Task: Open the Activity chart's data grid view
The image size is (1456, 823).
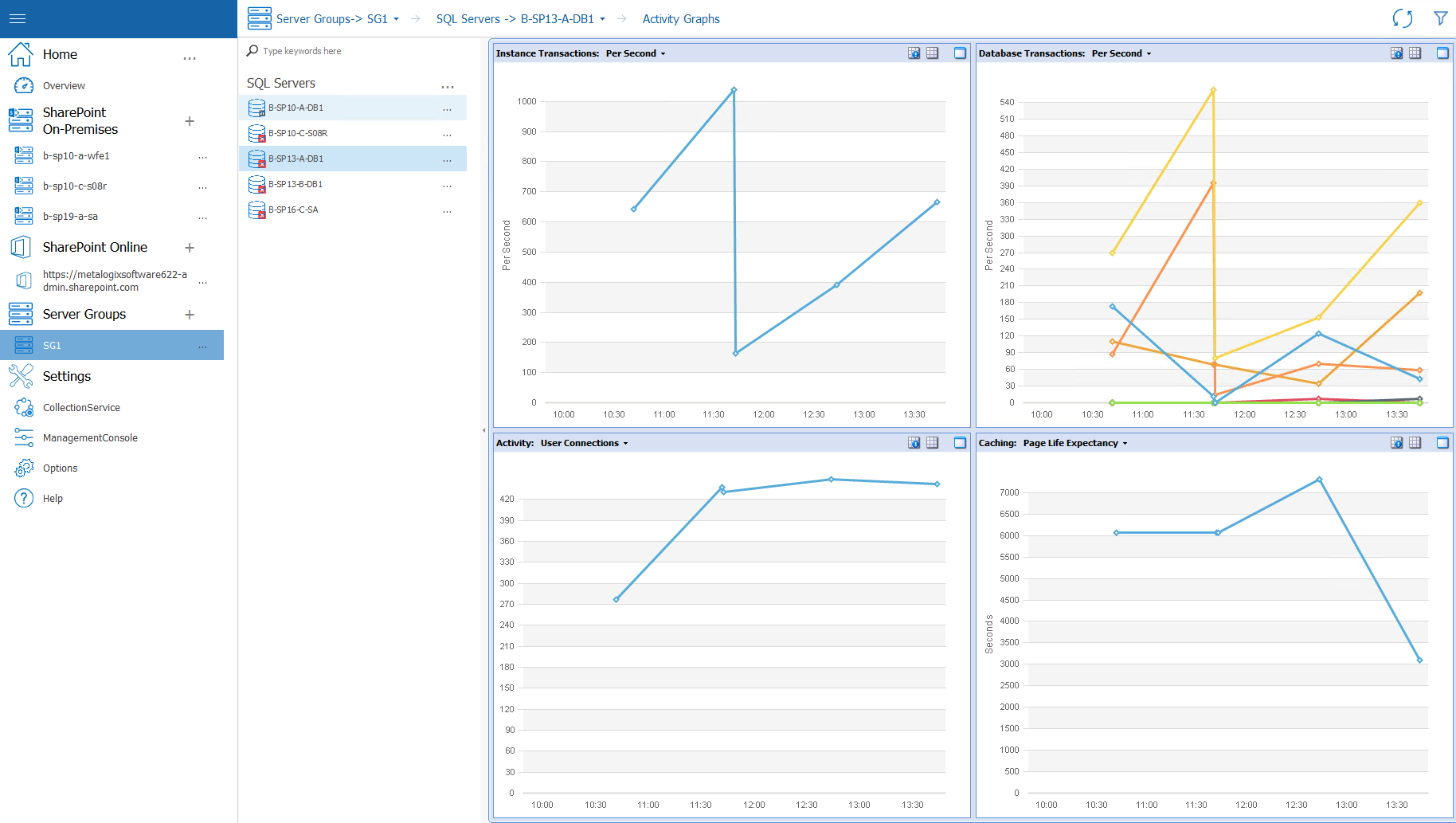Action: [x=932, y=442]
